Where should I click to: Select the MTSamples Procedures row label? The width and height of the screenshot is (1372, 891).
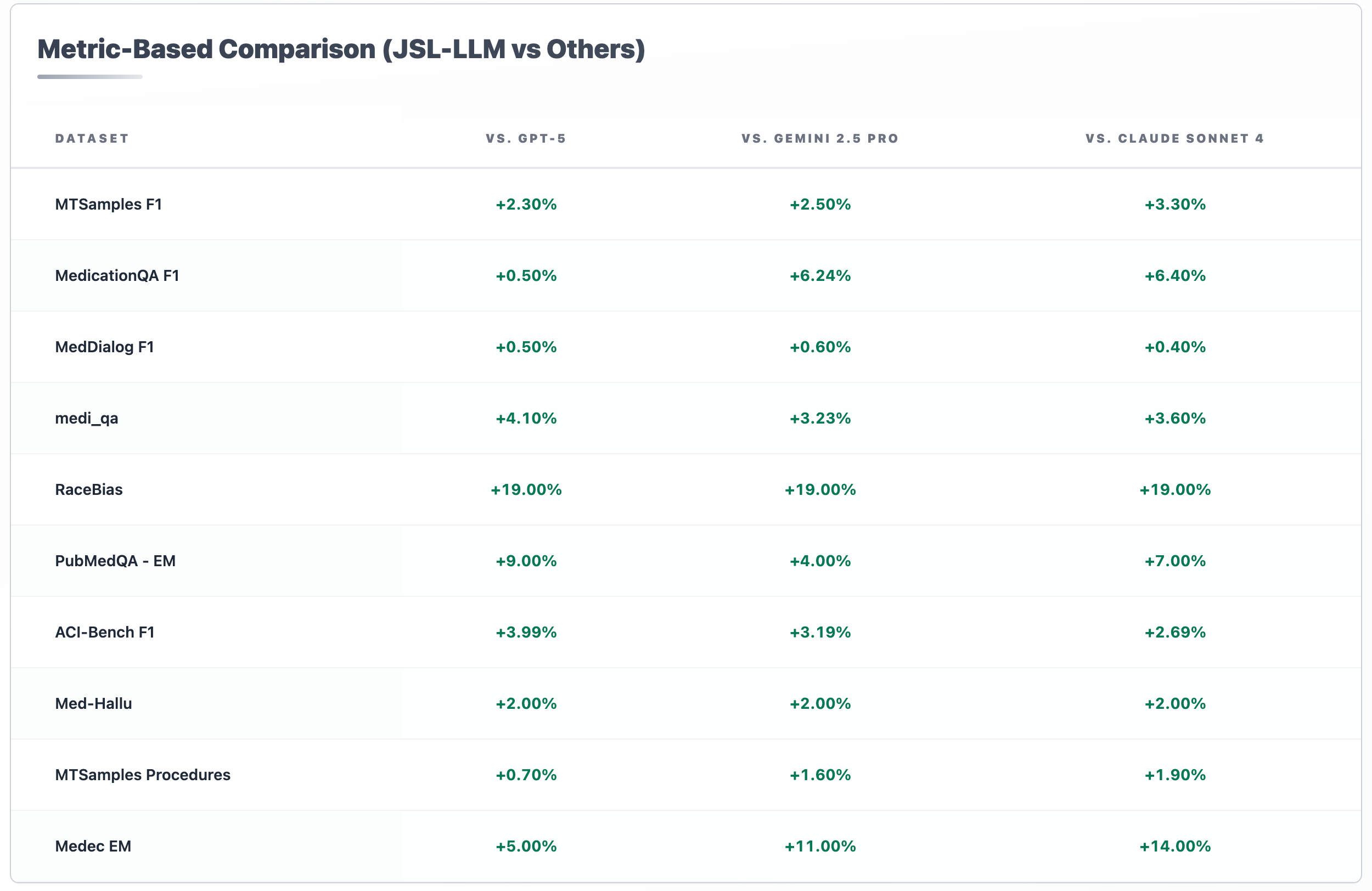pyautogui.click(x=142, y=775)
